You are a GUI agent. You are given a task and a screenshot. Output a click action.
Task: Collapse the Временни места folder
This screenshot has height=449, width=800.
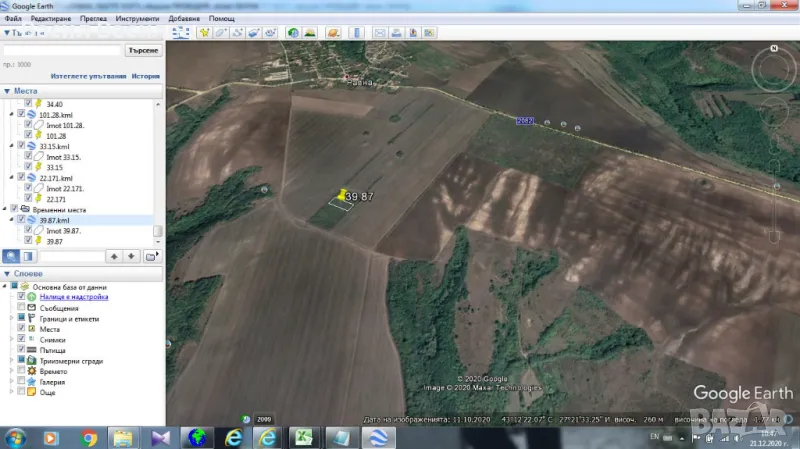[5, 209]
